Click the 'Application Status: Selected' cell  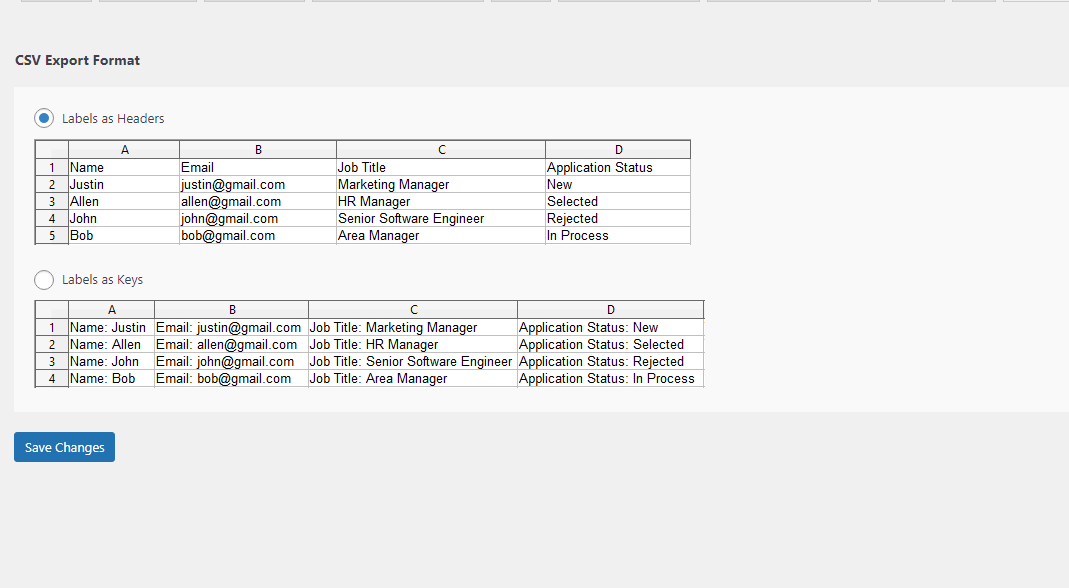coord(601,345)
